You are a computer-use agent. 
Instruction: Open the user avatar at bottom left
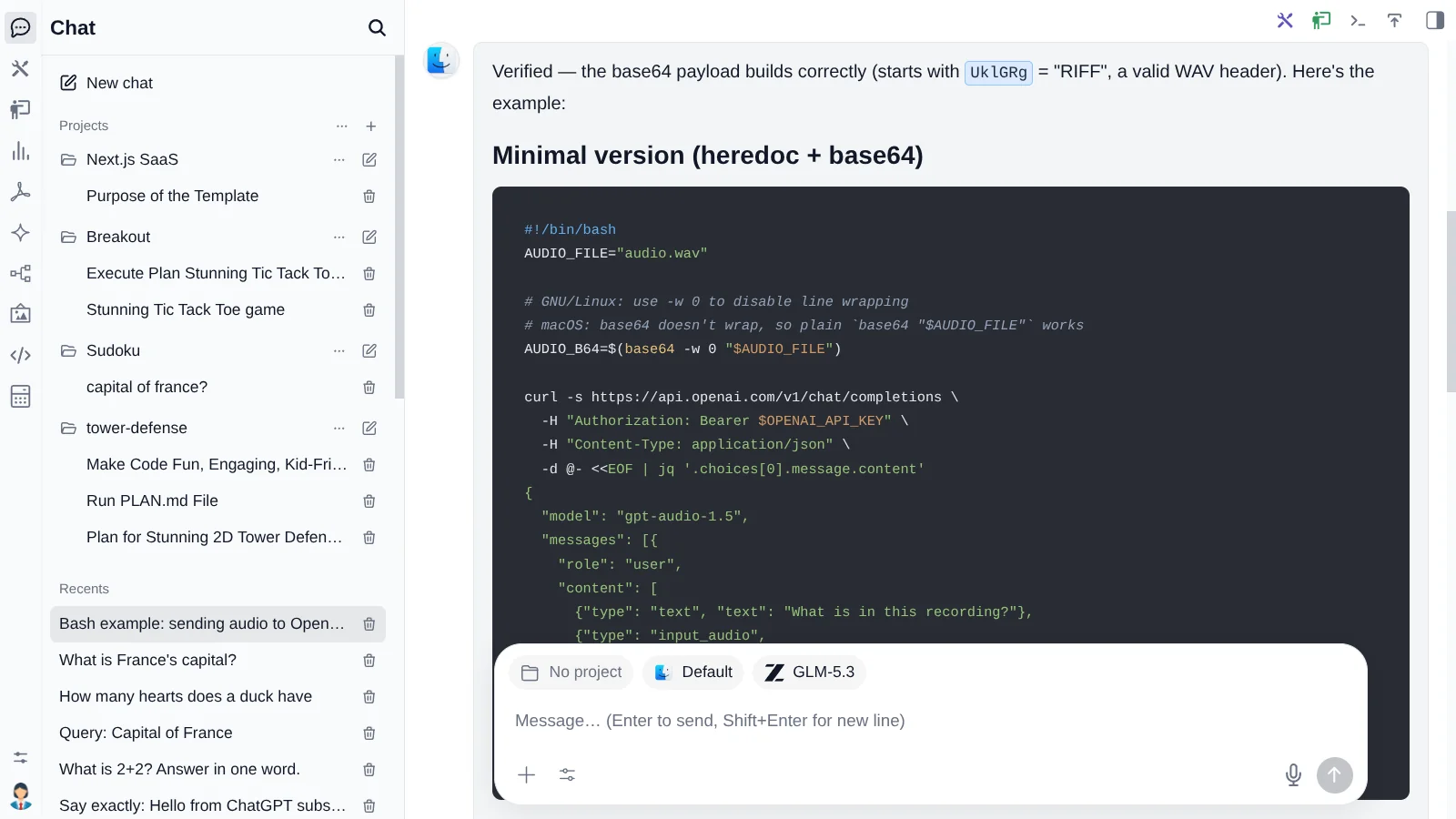[20, 796]
